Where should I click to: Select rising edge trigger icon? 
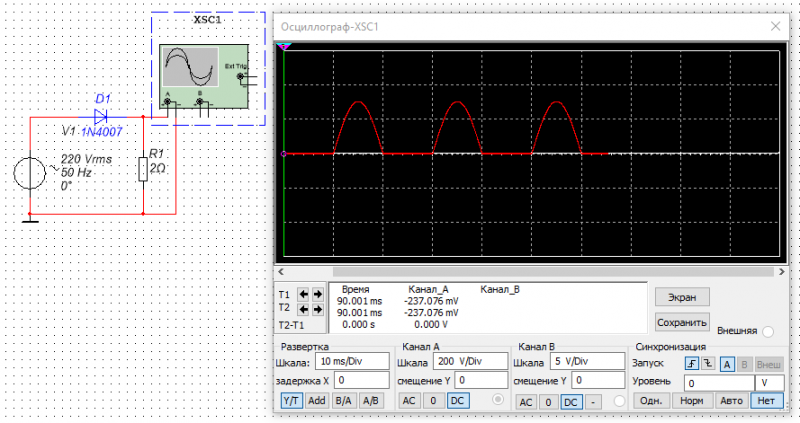click(x=692, y=364)
